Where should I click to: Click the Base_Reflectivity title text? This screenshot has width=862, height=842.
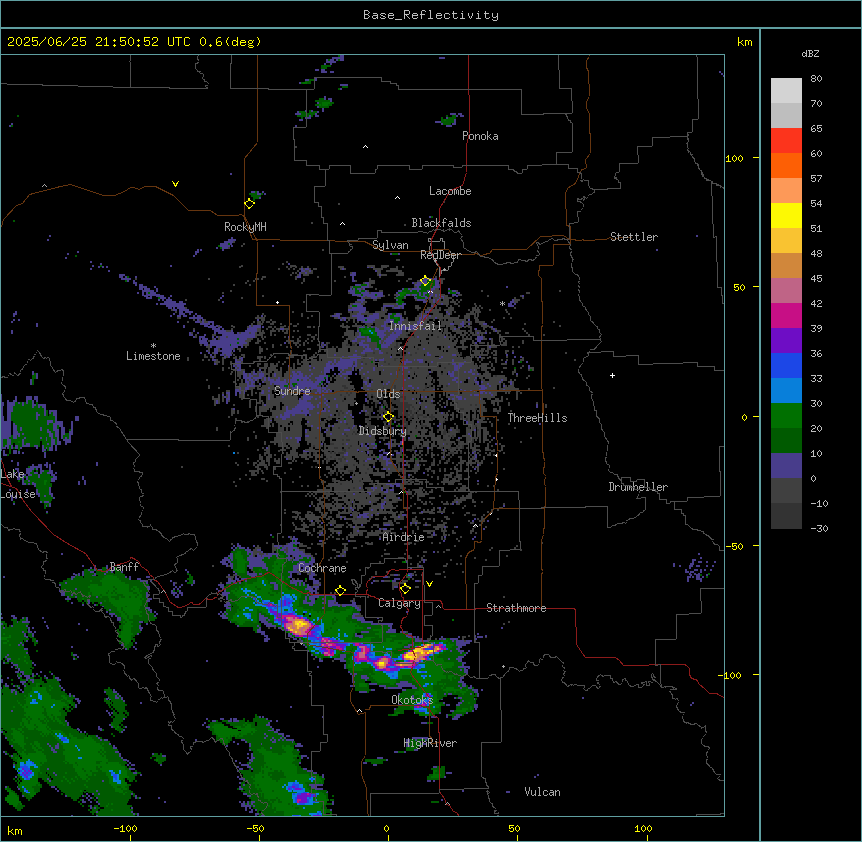point(431,15)
